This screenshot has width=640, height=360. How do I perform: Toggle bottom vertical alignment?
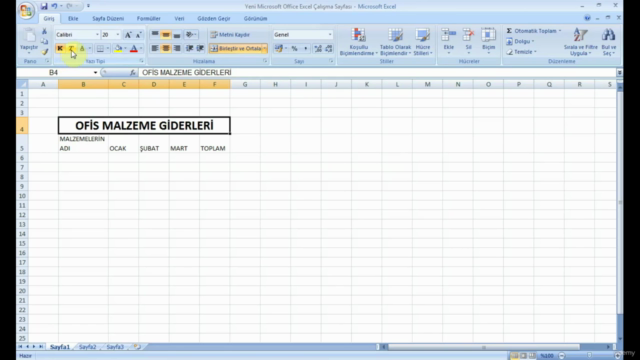pyautogui.click(x=176, y=35)
